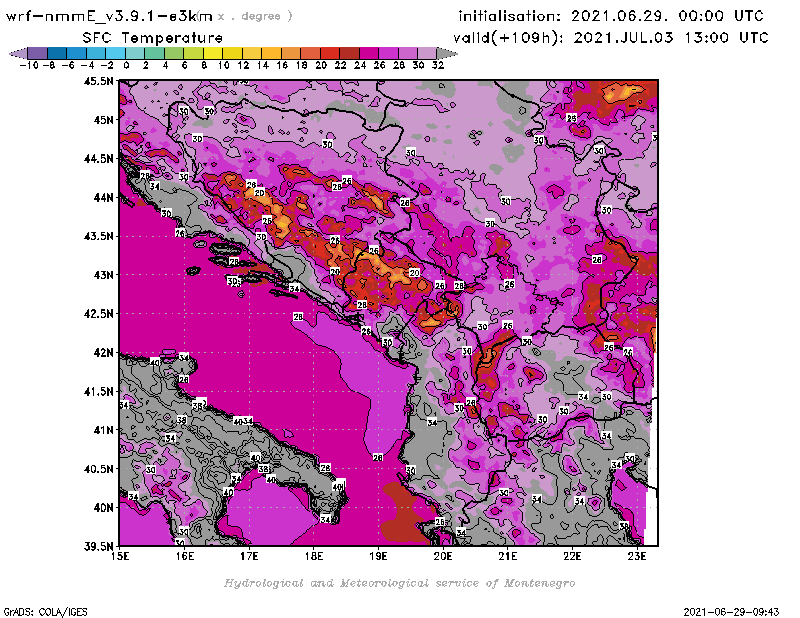The image size is (800, 618).
Task: Click the orange swatch between 14 and 16
Action: (x=271, y=53)
